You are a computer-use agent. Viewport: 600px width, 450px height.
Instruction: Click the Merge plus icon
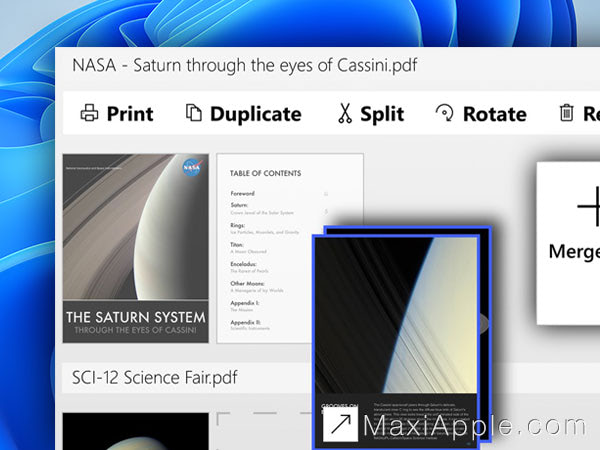[x=589, y=207]
